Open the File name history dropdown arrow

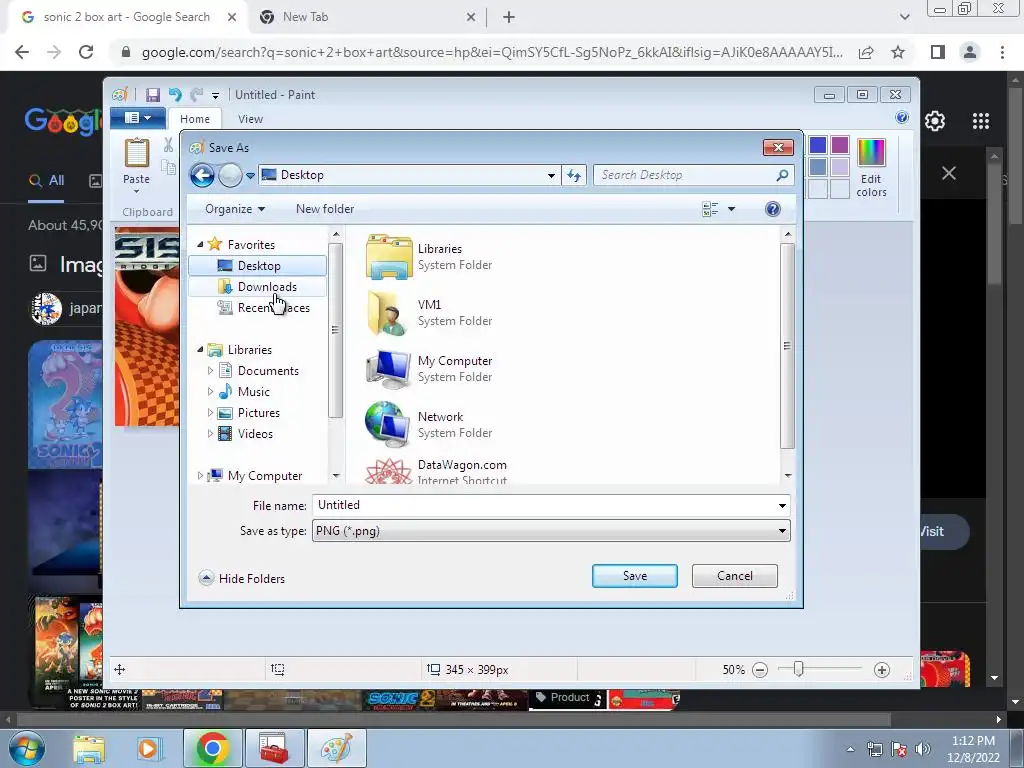(x=782, y=505)
